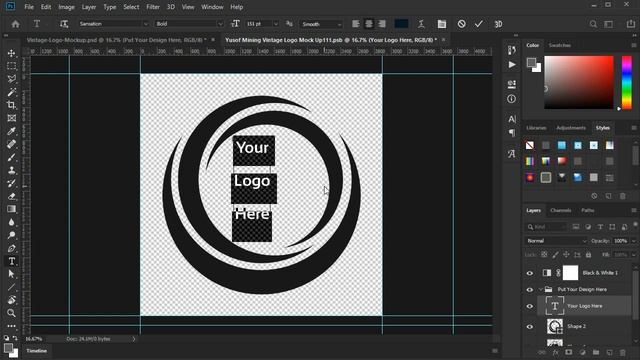
Task: Switch to Vintage-Logo-Mockup.psd document tab
Action: click(116, 40)
